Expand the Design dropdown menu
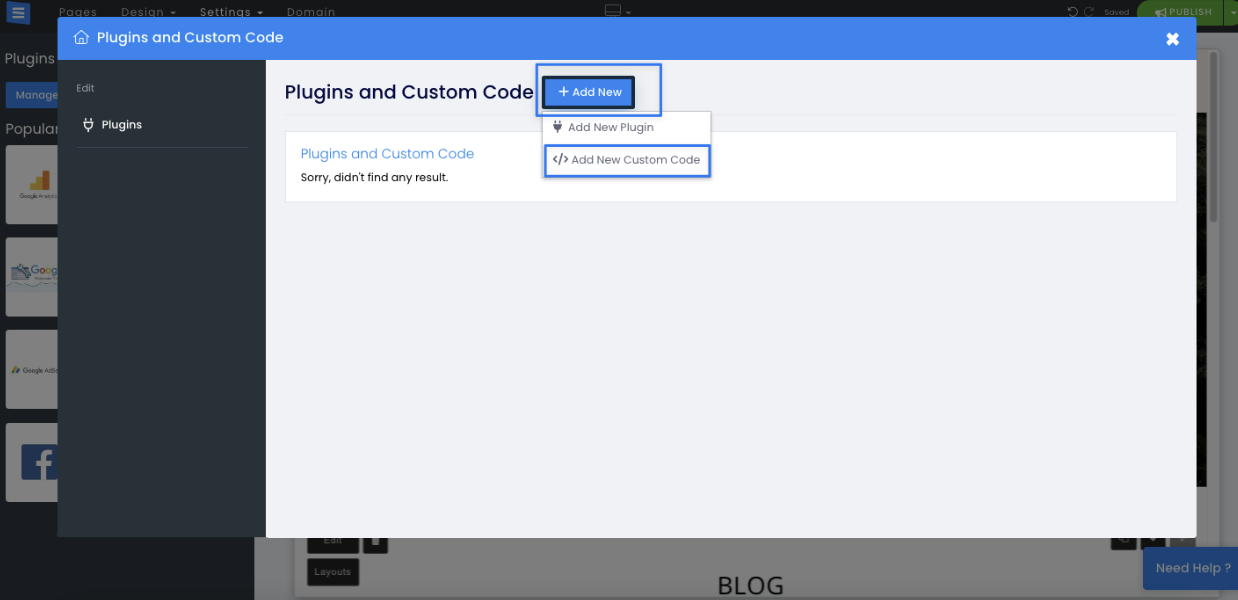This screenshot has width=1238, height=600. coord(148,12)
